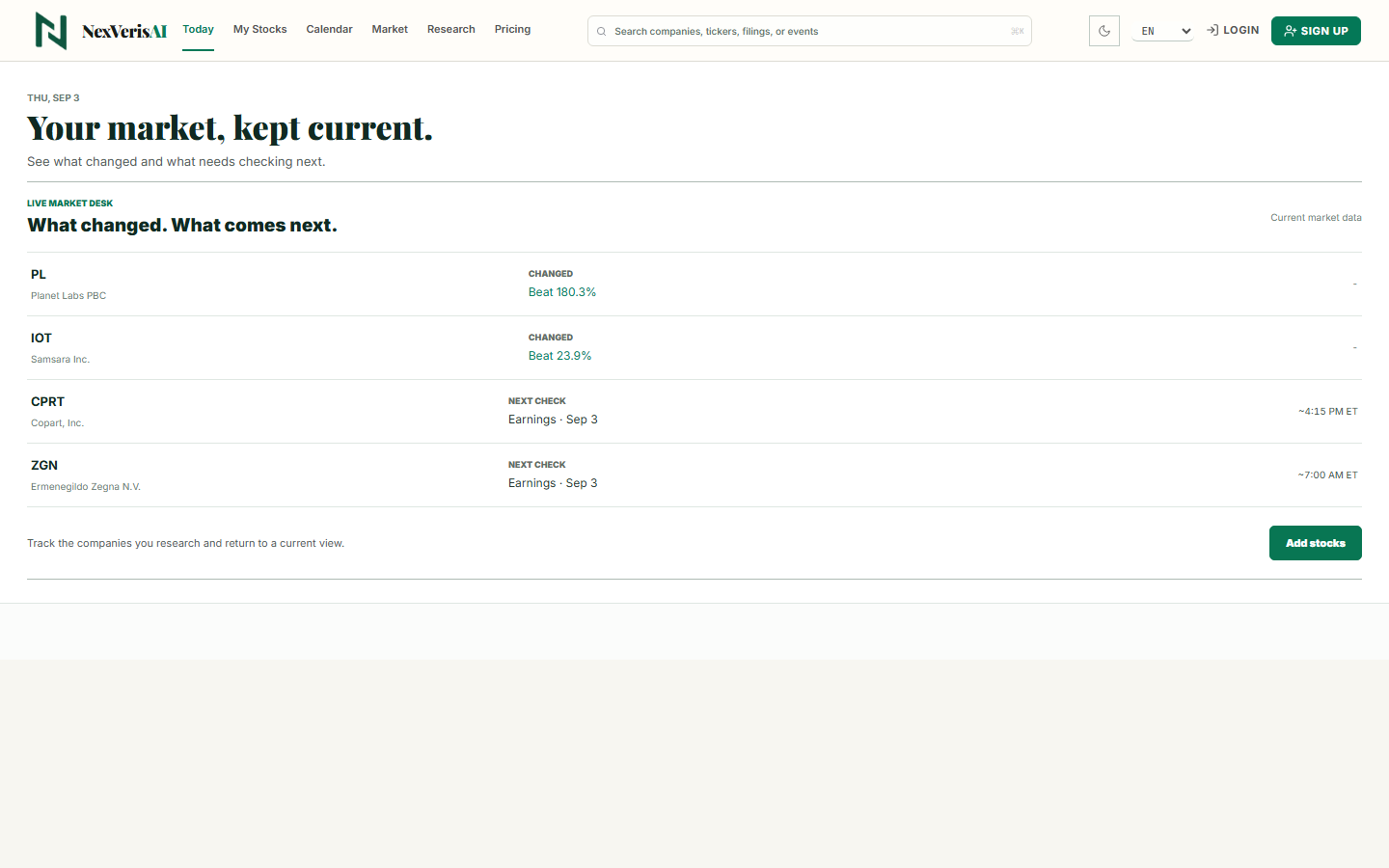1389x868 pixels.
Task: Open the PL ticker row
Action: point(694,285)
